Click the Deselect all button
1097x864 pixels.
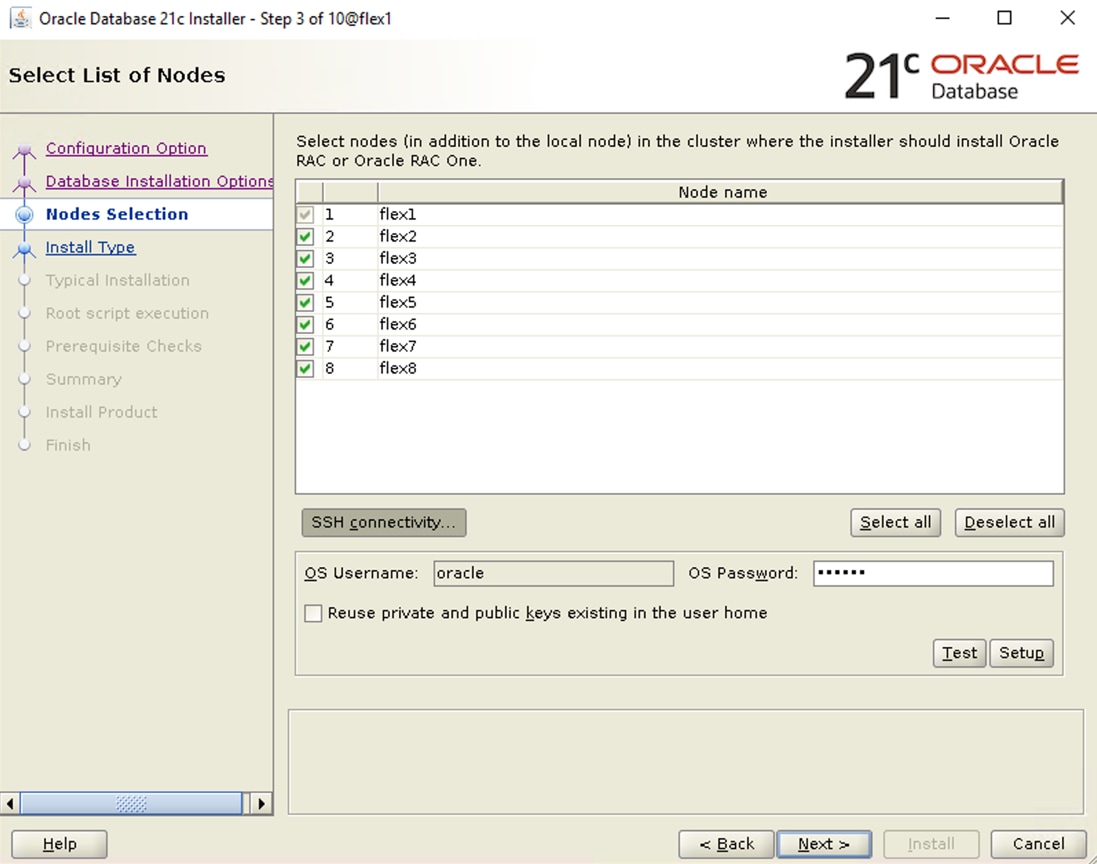1010,523
